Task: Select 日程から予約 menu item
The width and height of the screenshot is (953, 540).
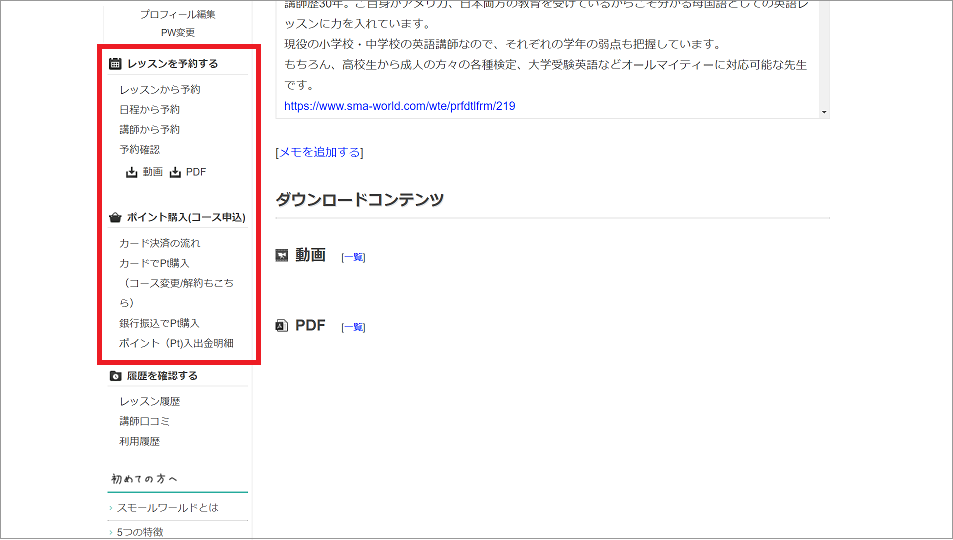Action: tap(150, 109)
